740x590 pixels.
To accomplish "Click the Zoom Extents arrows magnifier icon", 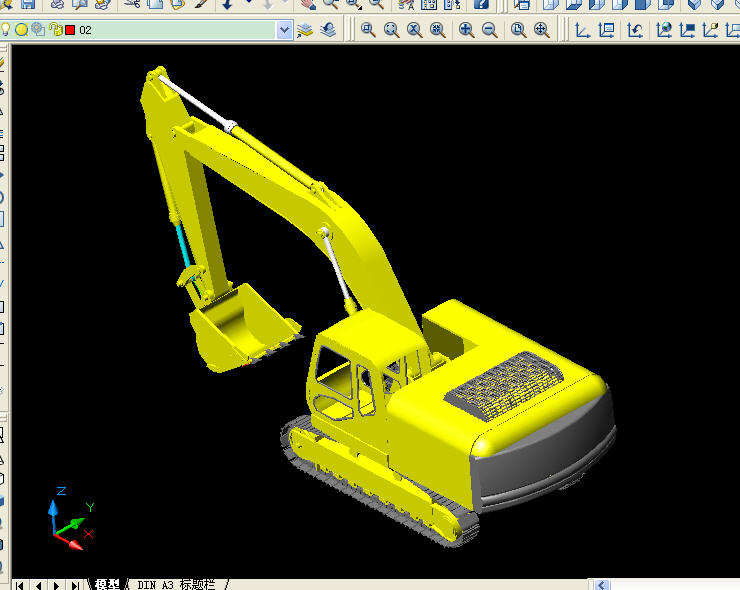I will pyautogui.click(x=541, y=30).
